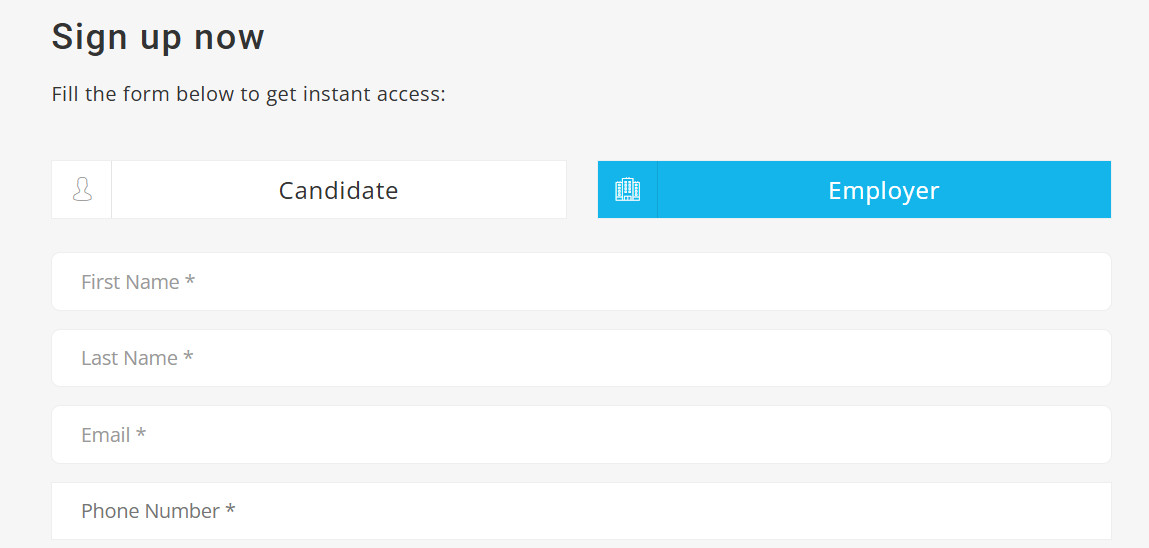This screenshot has width=1149, height=548.
Task: Click the person silhouette icon beside Candidate
Action: tap(82, 190)
